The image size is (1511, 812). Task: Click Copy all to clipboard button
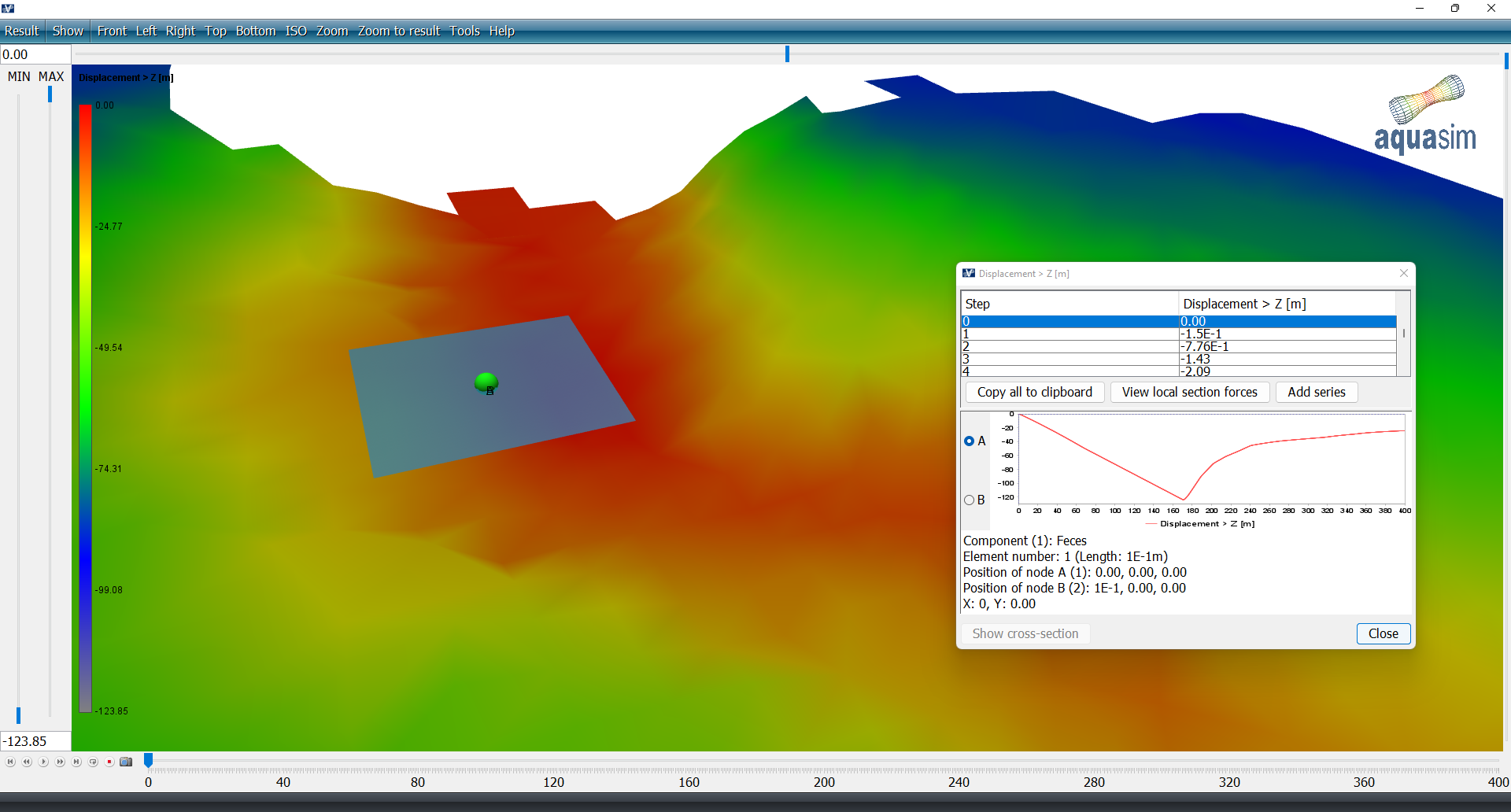click(x=1035, y=392)
